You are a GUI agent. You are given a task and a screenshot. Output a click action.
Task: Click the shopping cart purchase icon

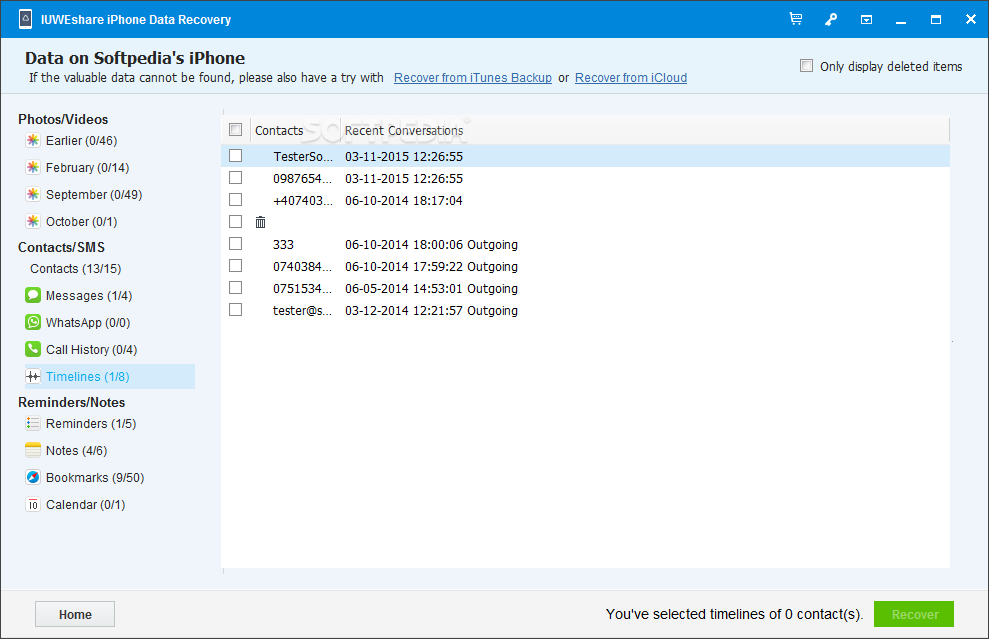[796, 19]
